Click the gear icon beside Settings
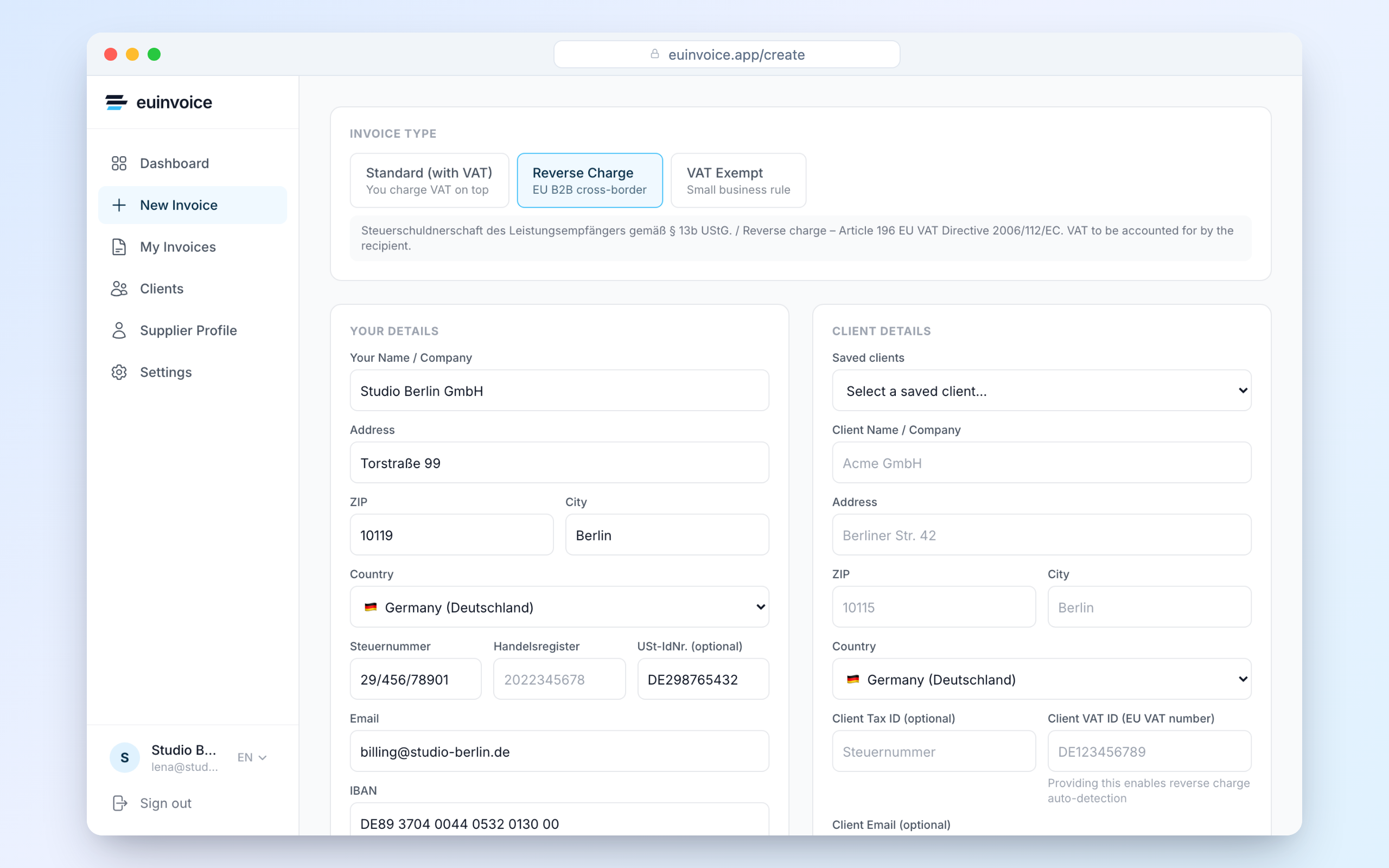1389x868 pixels. (119, 372)
